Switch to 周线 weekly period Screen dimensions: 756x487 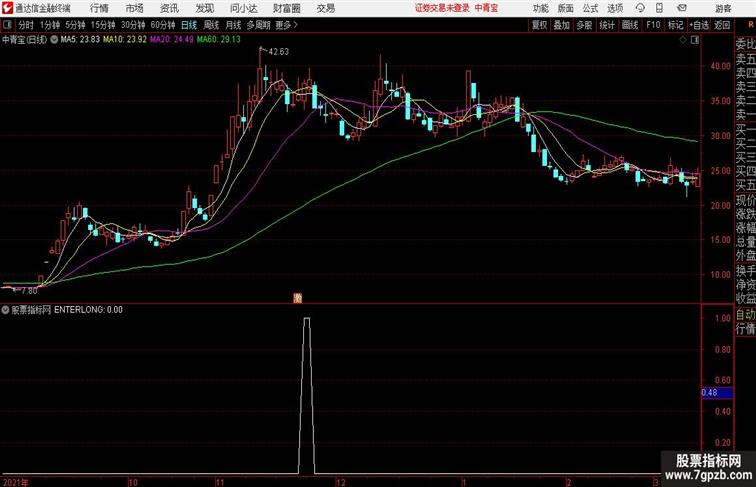(x=211, y=25)
